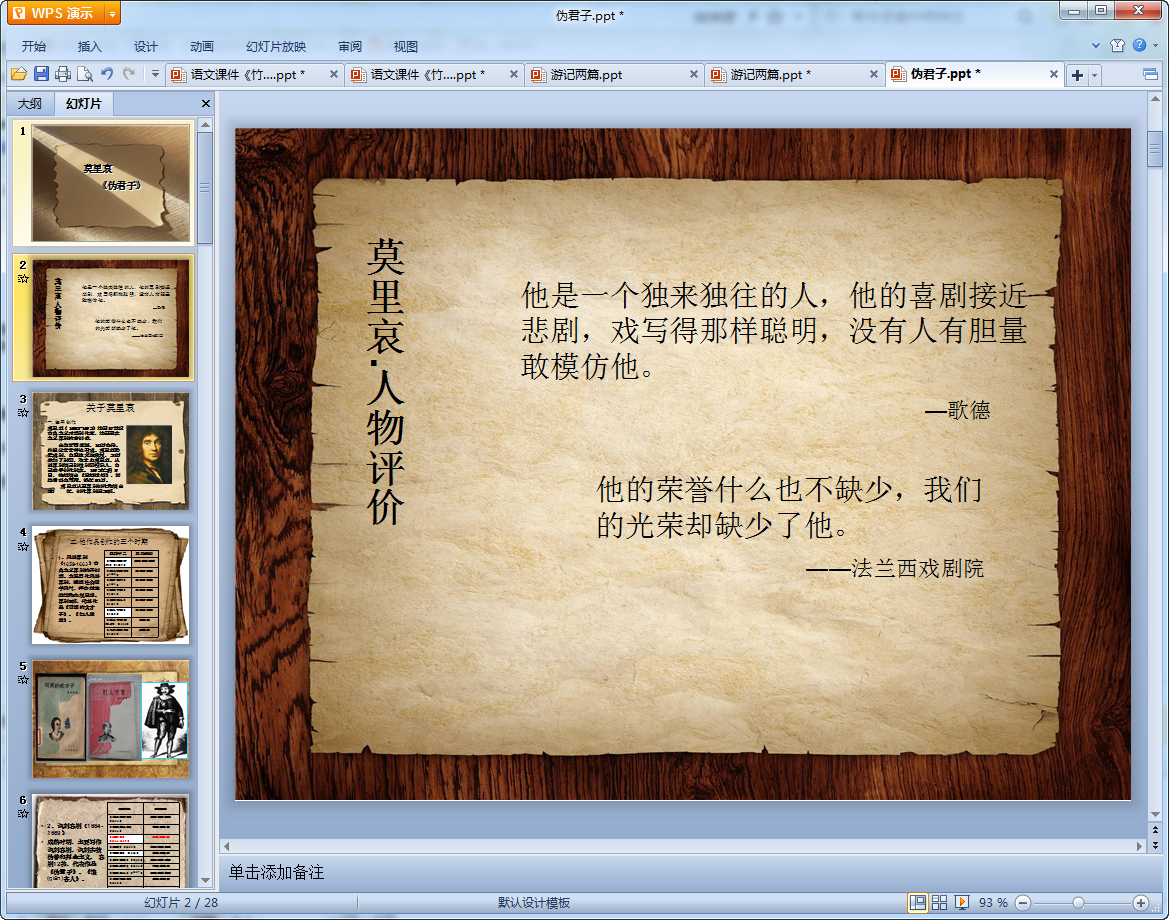The width and height of the screenshot is (1169, 920).
Task: Click the animation star icon under slide 6
Action: point(23,813)
